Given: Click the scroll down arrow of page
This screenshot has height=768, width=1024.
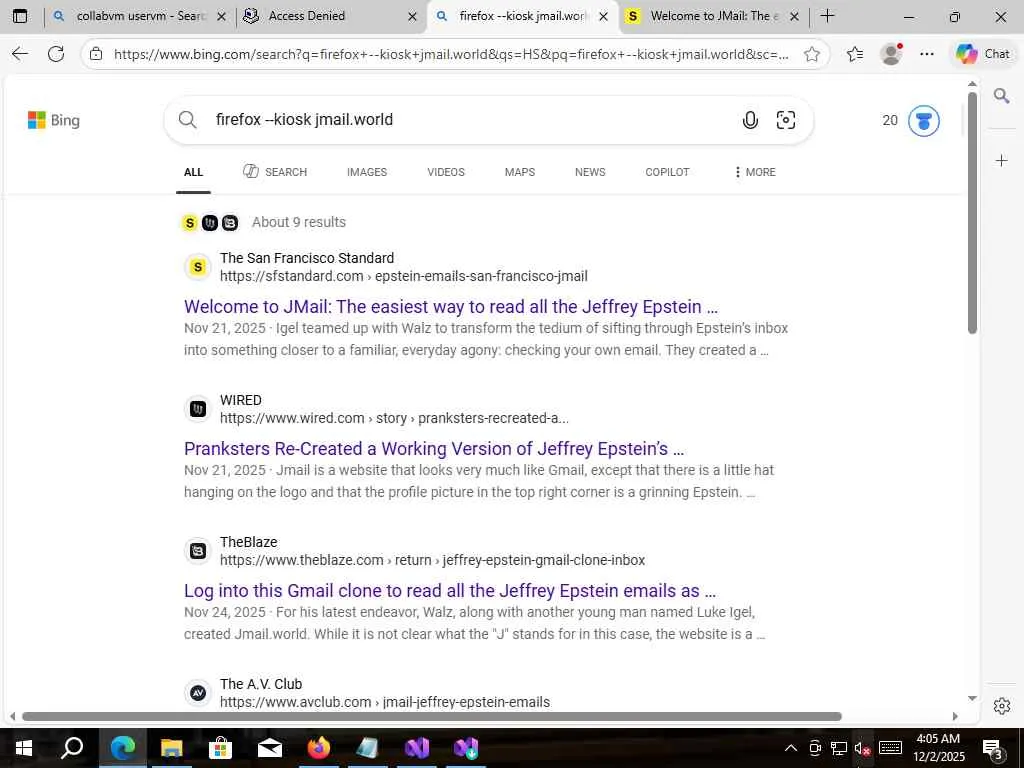Looking at the screenshot, I should point(972,699).
